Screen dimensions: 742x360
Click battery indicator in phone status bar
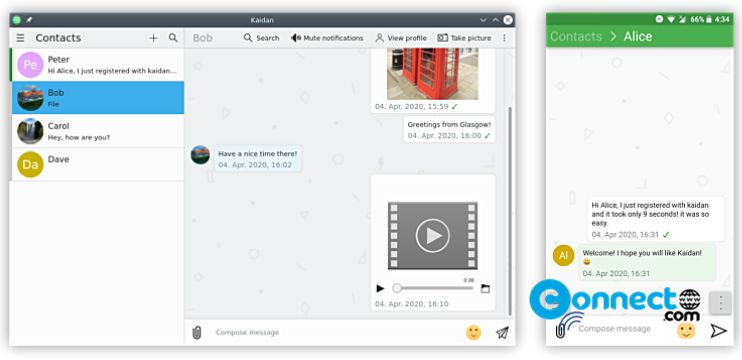(x=708, y=19)
